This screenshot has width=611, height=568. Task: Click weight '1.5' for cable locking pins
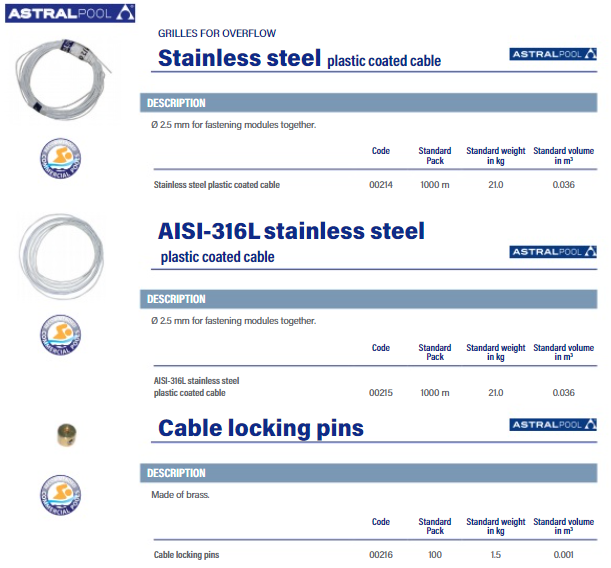point(496,555)
